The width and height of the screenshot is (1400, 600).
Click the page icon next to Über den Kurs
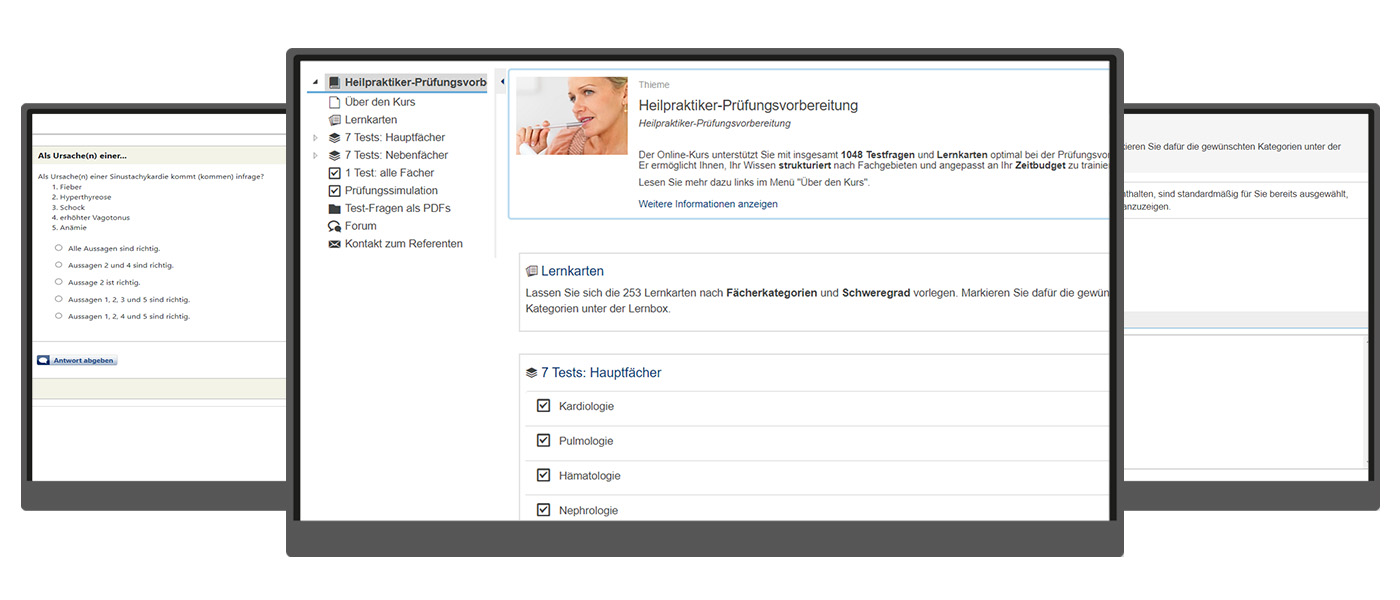pos(334,102)
